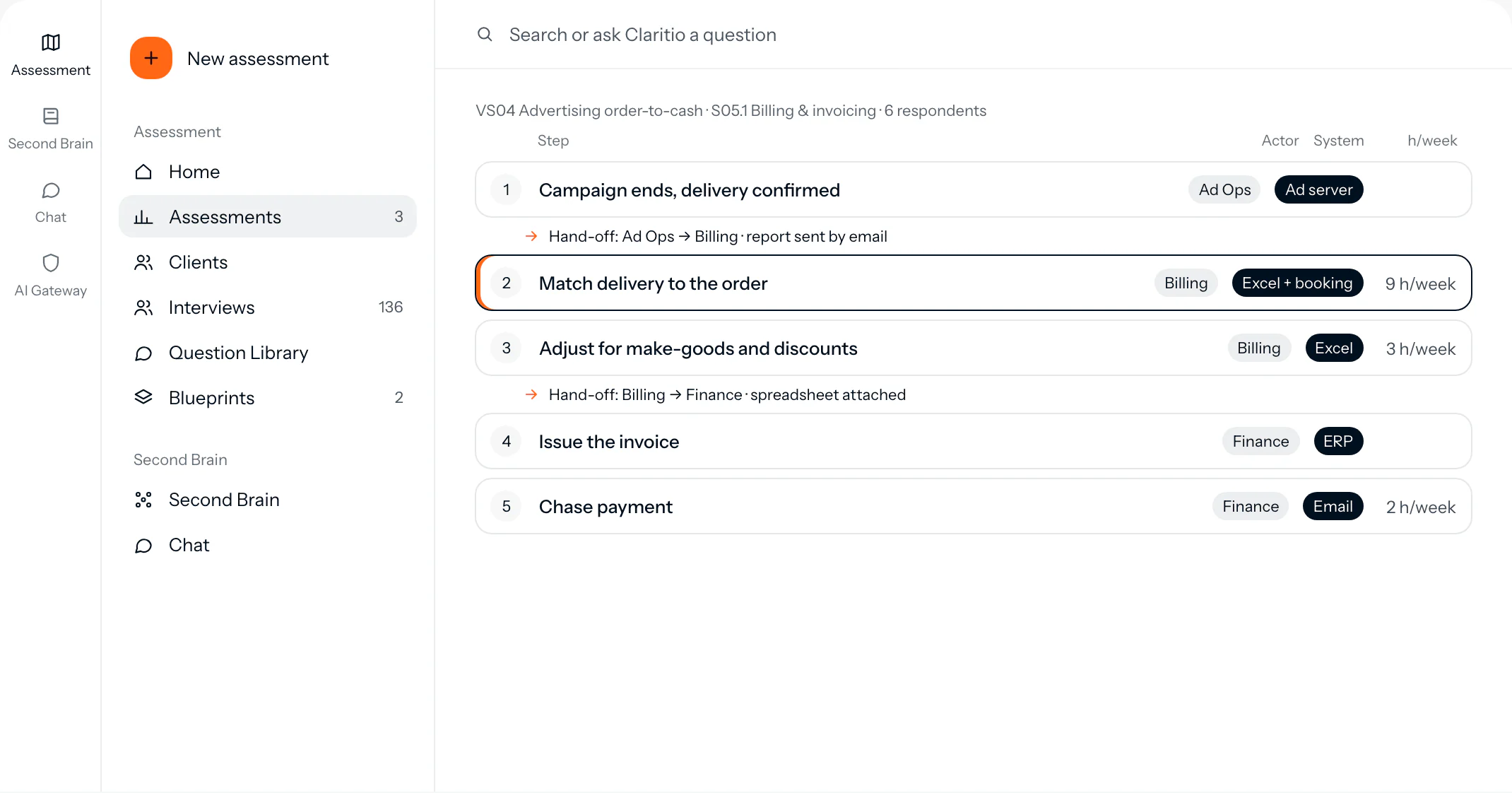Image resolution: width=1512 pixels, height=793 pixels.
Task: Click the orange plus New assessment icon
Action: (x=151, y=58)
